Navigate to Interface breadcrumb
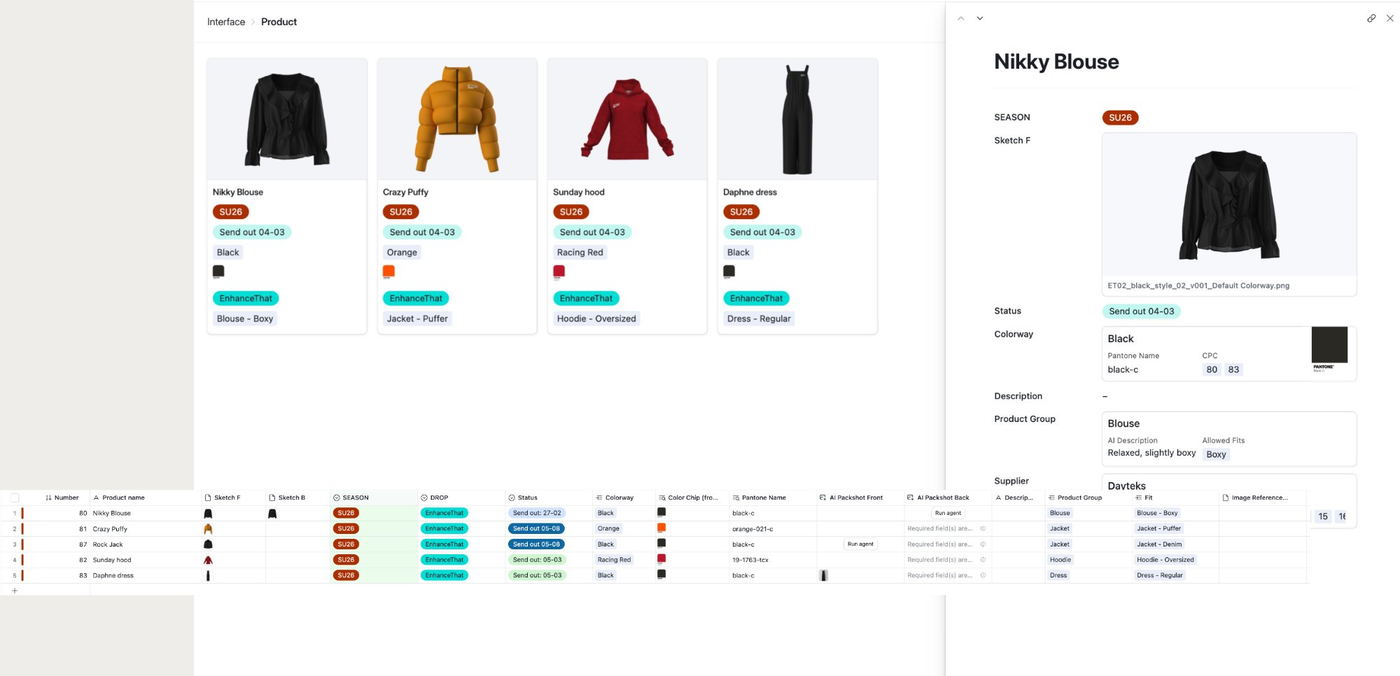The image size is (1400, 676). pyautogui.click(x=226, y=22)
